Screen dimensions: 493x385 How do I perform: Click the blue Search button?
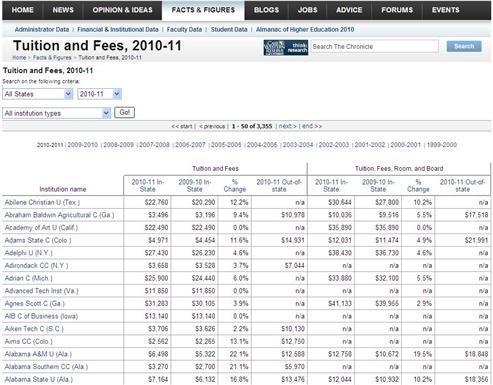[x=464, y=46]
